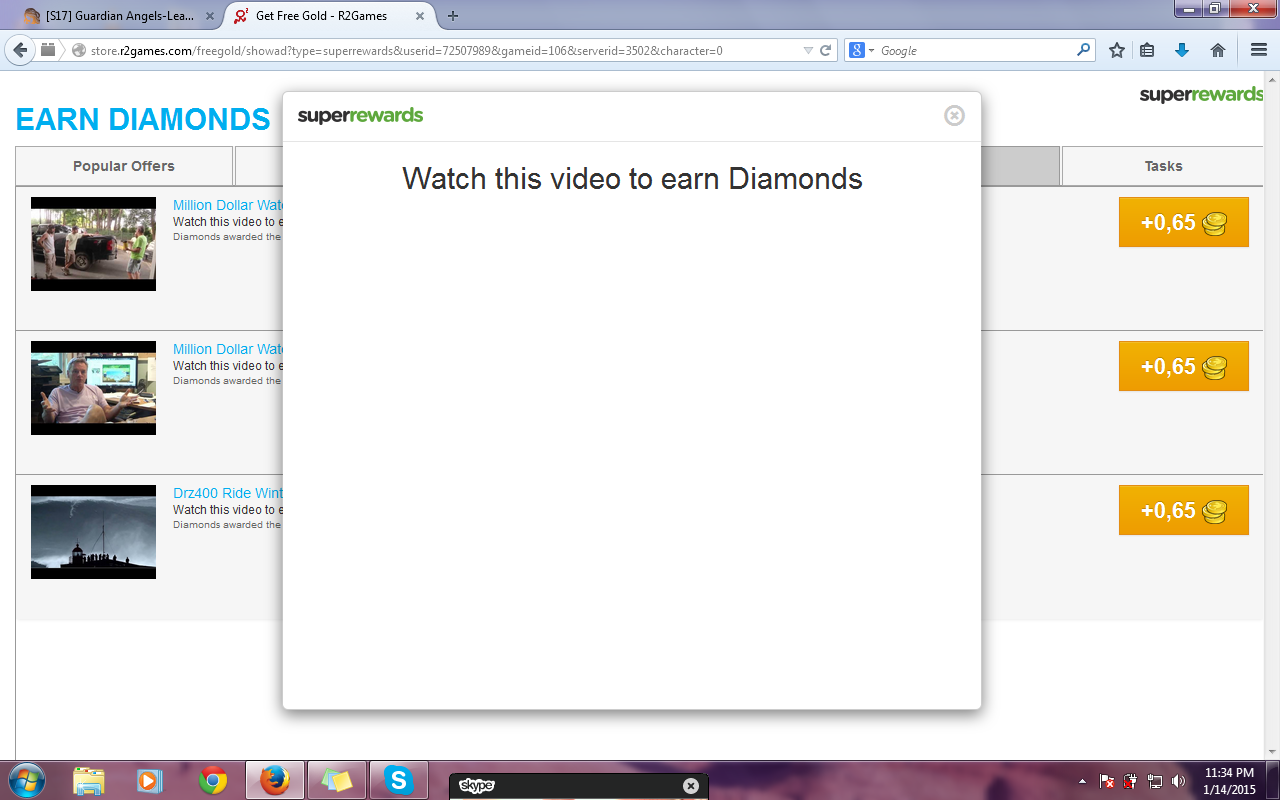Screen dimensions: 1280x800
Task: Open the Firefox hamburger menu
Action: (x=1259, y=51)
